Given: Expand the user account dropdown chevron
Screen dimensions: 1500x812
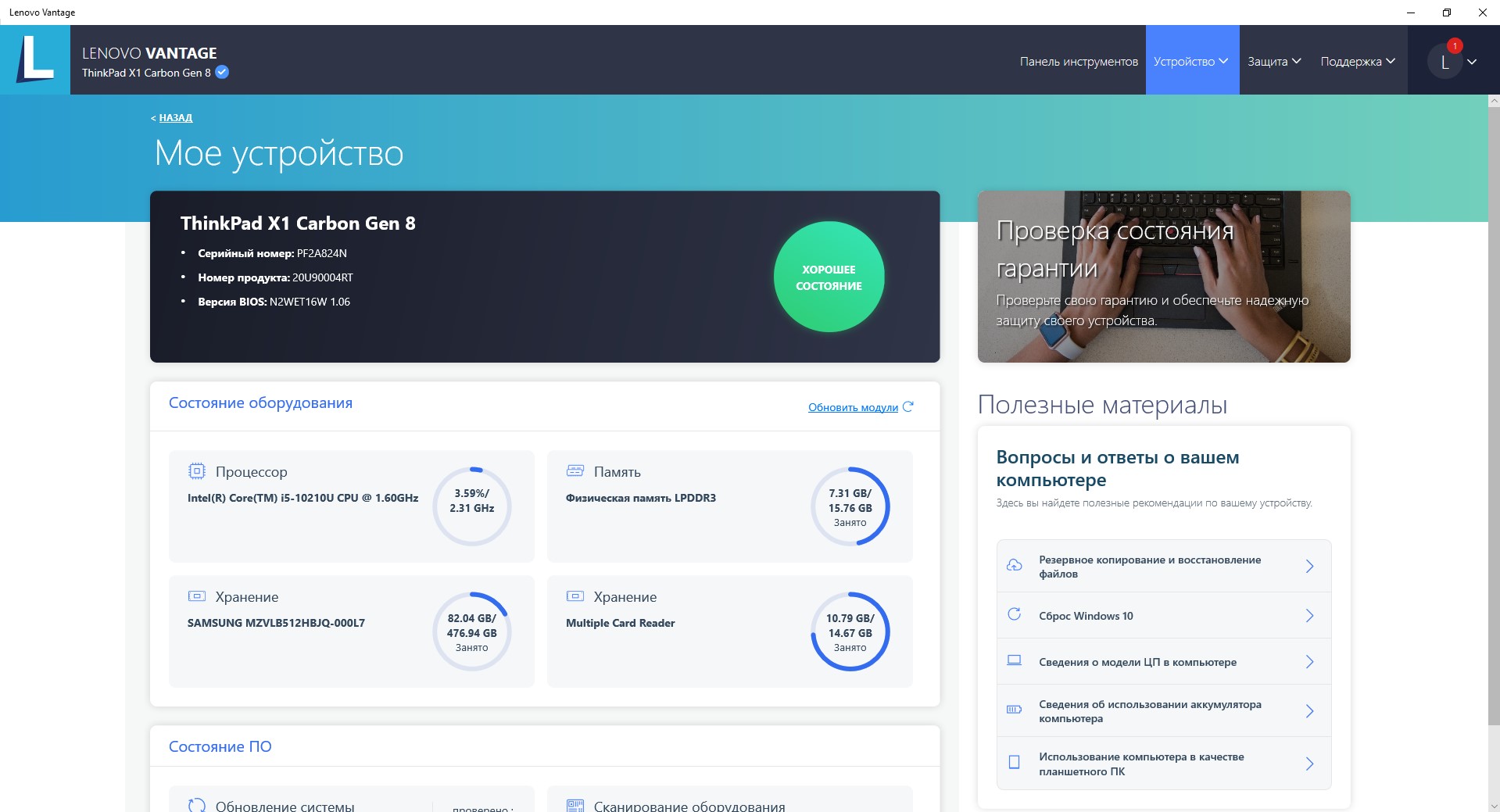Looking at the screenshot, I should tap(1472, 62).
